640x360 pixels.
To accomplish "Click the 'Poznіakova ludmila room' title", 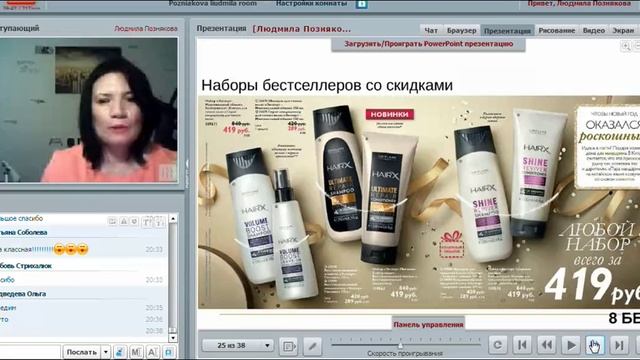I will coord(213,3).
